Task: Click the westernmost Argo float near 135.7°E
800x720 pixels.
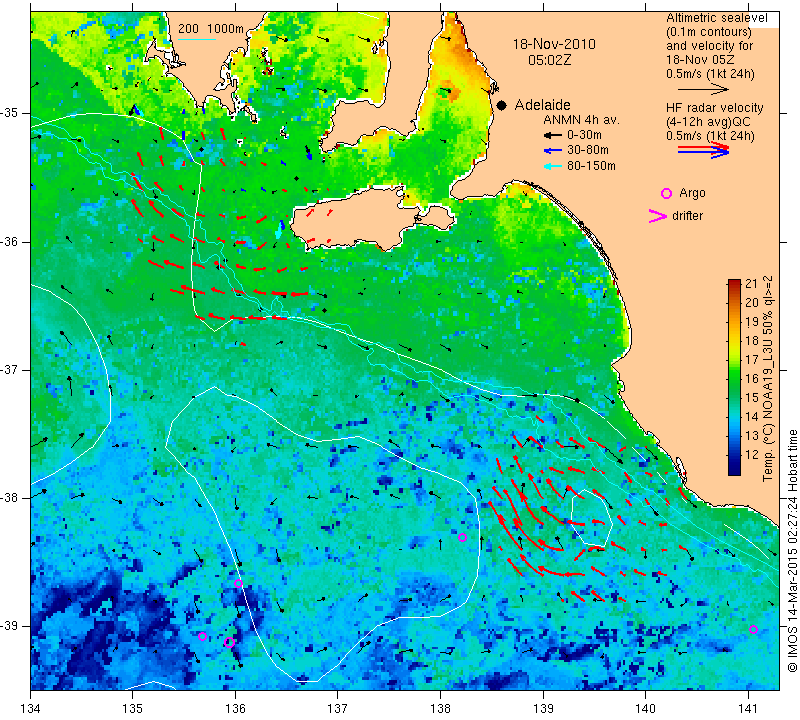Action: pos(202,636)
